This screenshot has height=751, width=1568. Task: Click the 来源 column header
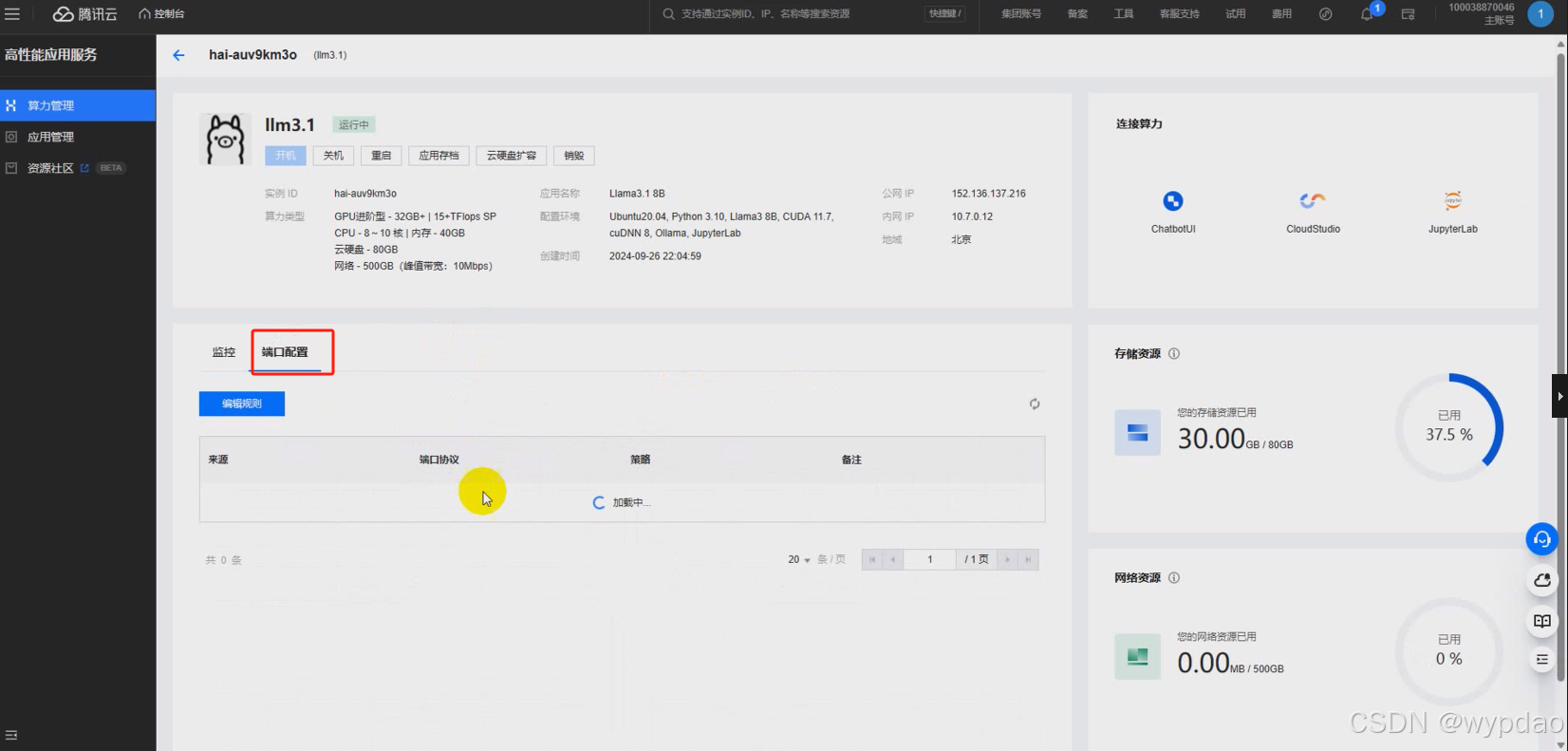(x=218, y=460)
